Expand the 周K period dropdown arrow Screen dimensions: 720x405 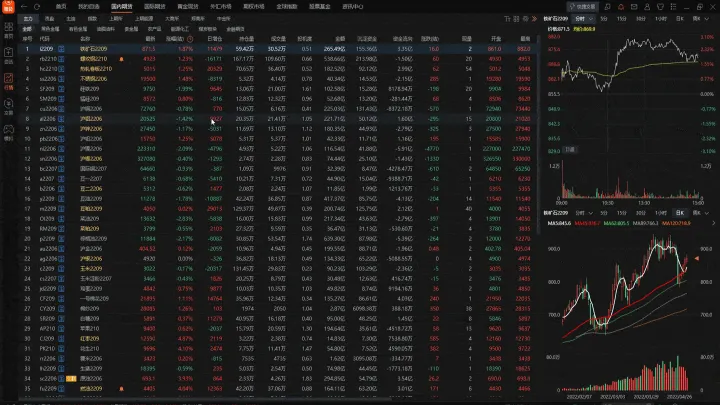(x=709, y=18)
